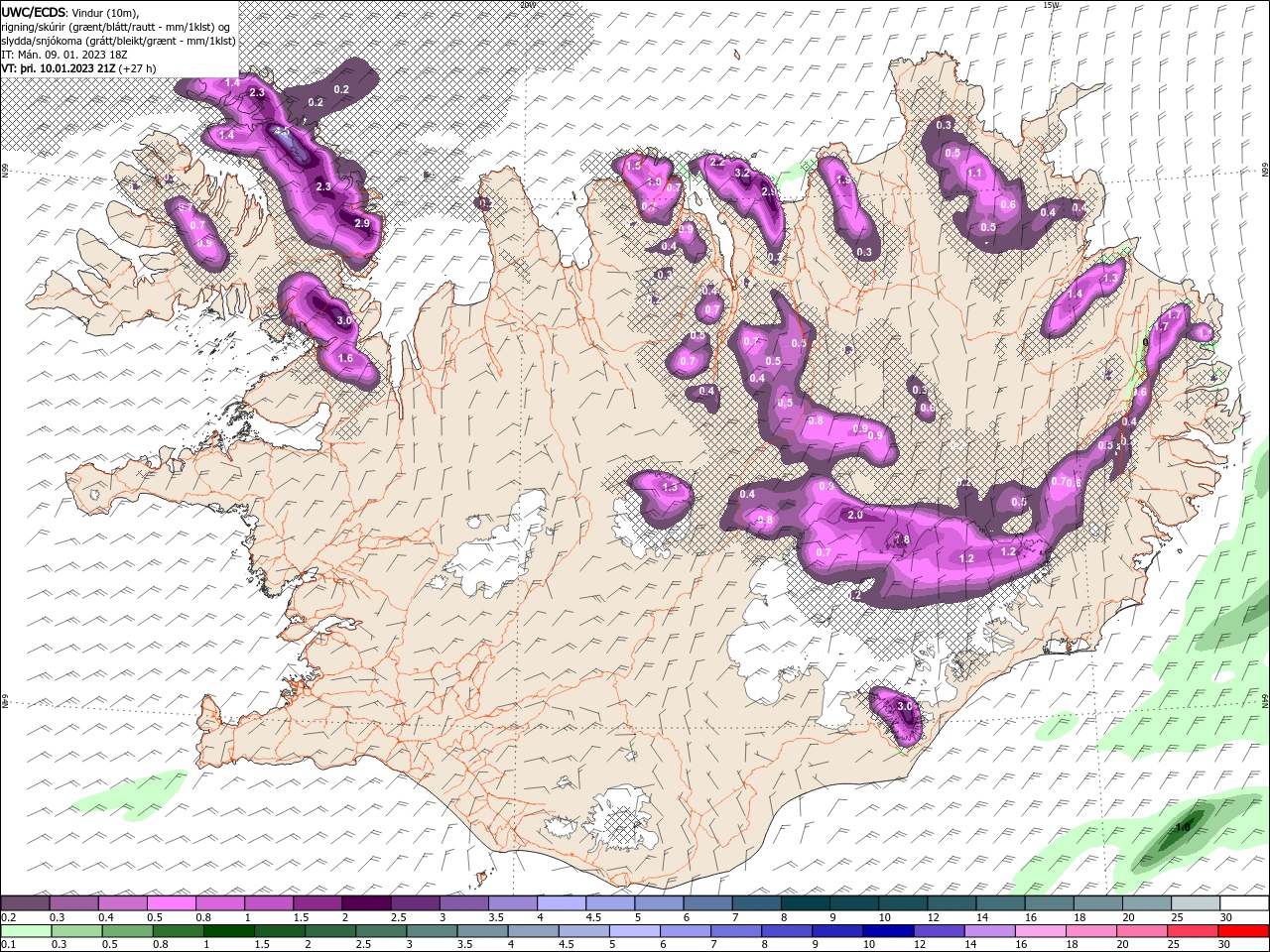
Task: Pick the 12–14 purple rain legend swatch
Action: point(939,930)
